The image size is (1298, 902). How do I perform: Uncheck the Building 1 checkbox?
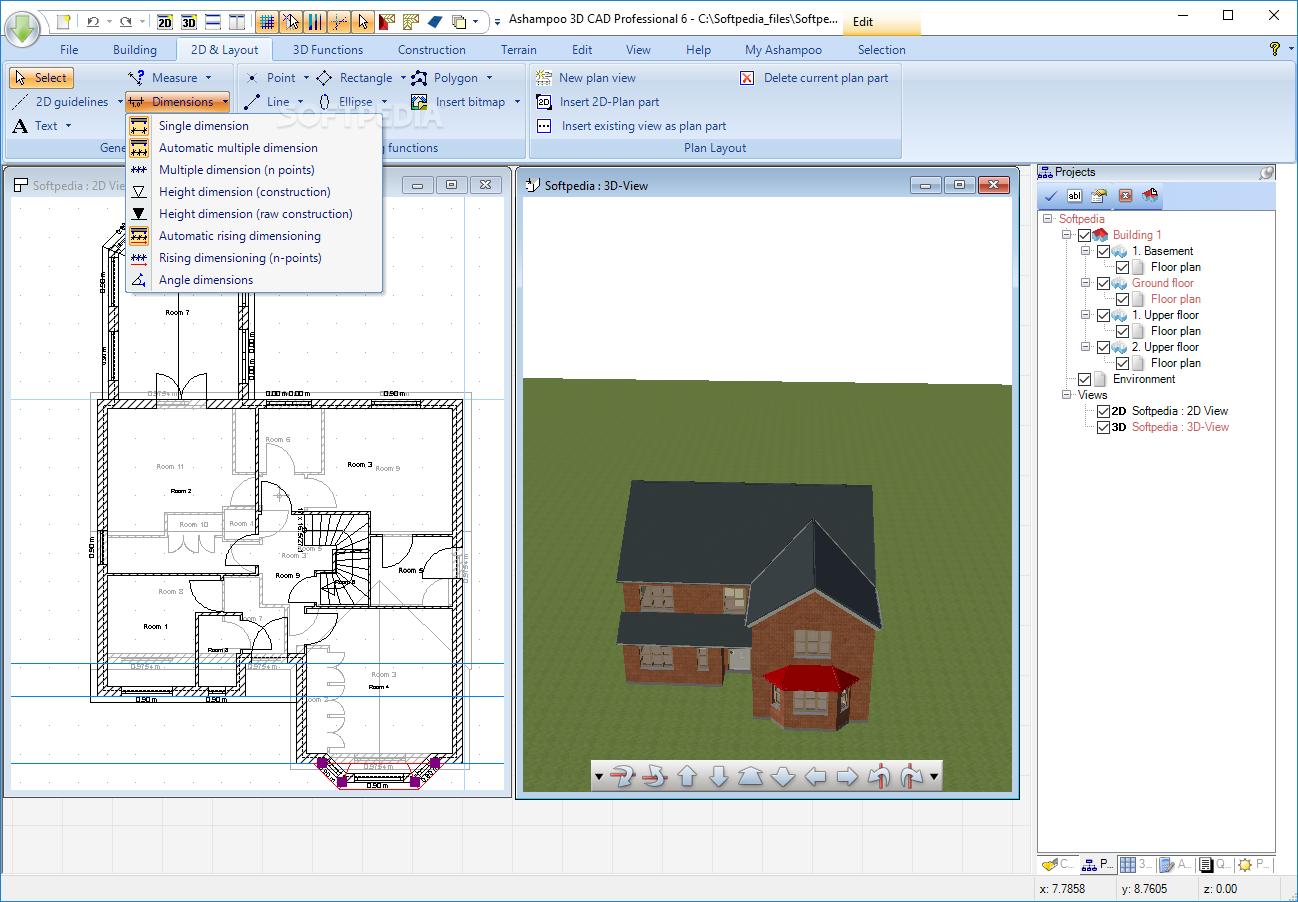(x=1085, y=235)
